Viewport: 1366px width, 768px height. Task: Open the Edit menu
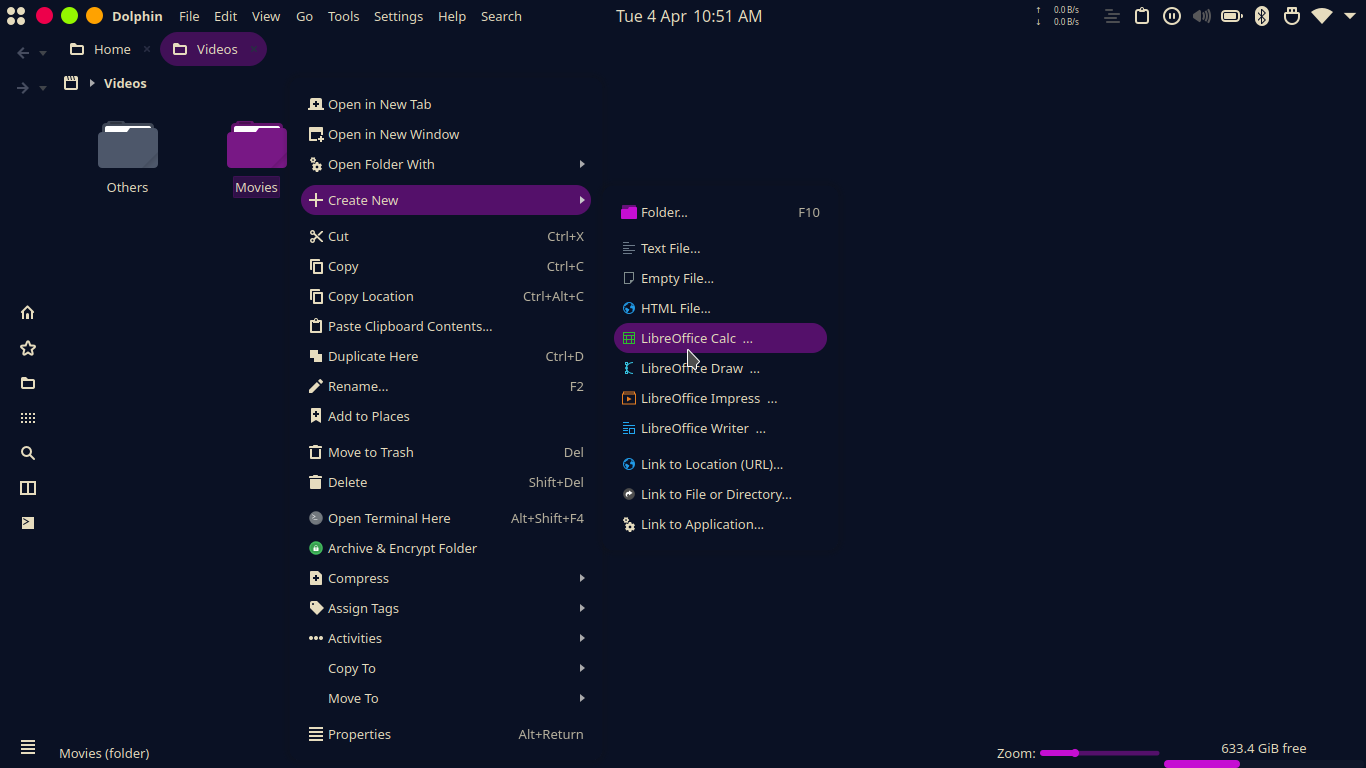(226, 16)
